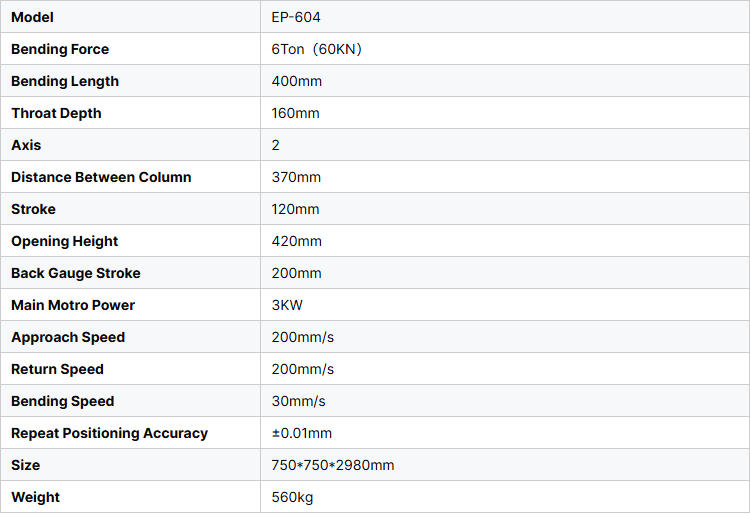
Task: Click the 420mm opening height value
Action: pos(296,241)
